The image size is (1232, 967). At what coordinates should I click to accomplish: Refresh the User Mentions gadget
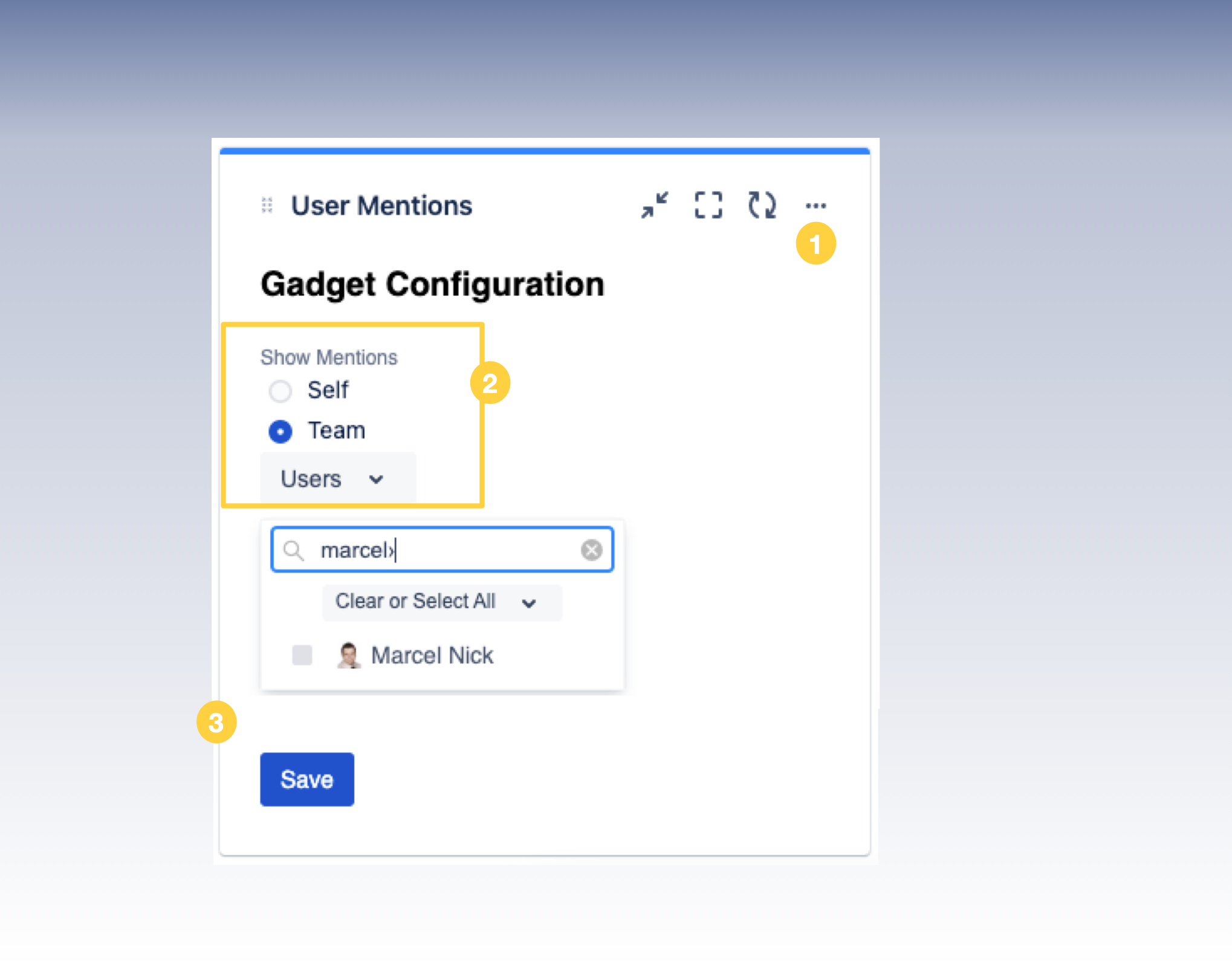[x=762, y=206]
